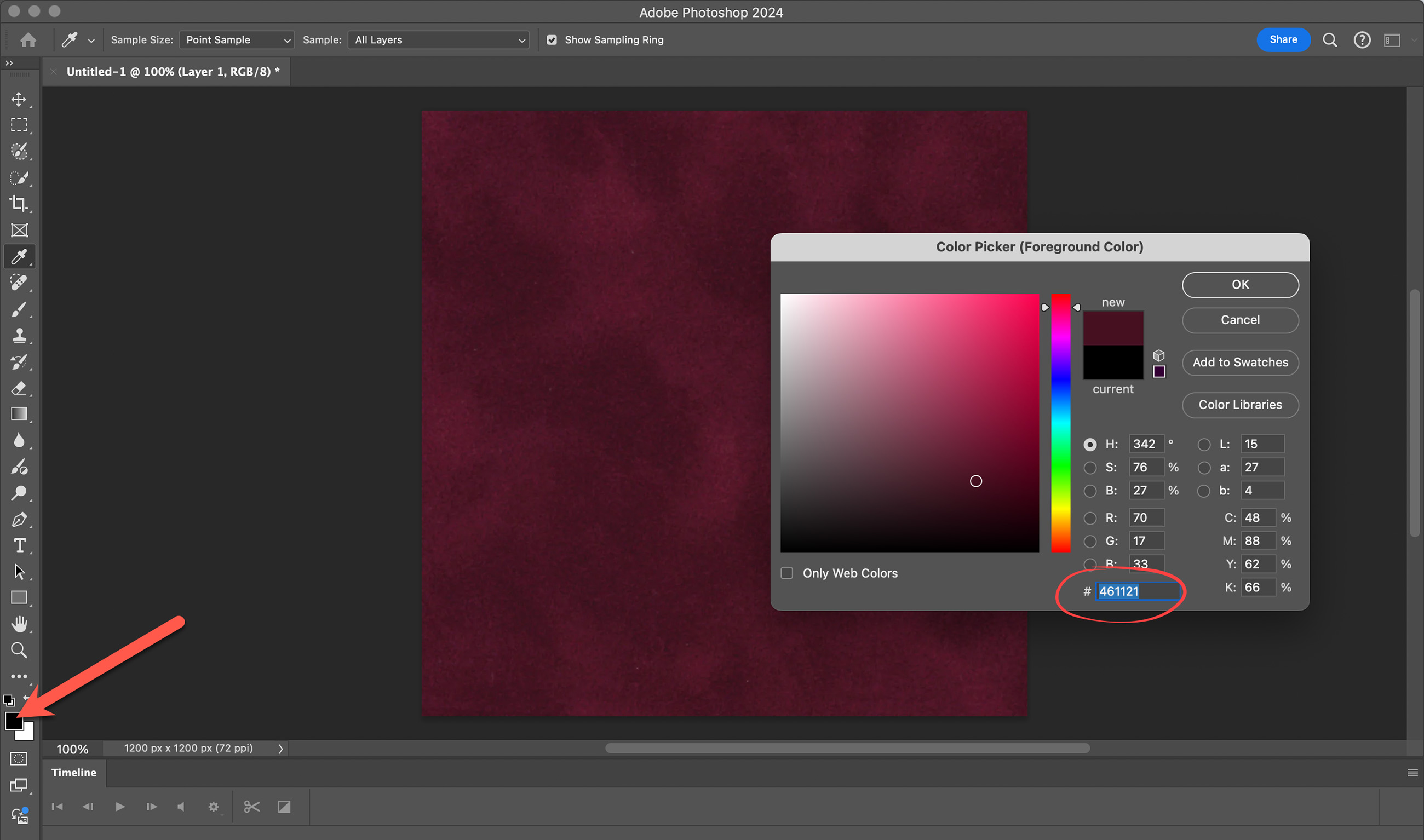
Task: Select the Pen tool
Action: click(19, 520)
